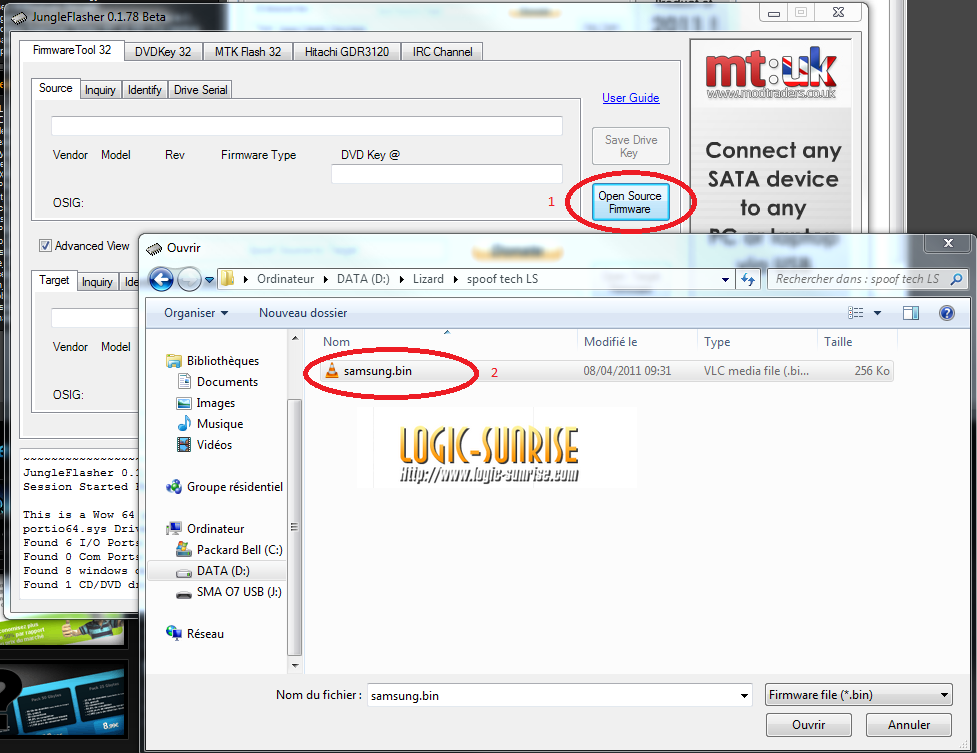The height and width of the screenshot is (753, 977).
Task: Expand the Firmware file type dropdown
Action: click(945, 695)
